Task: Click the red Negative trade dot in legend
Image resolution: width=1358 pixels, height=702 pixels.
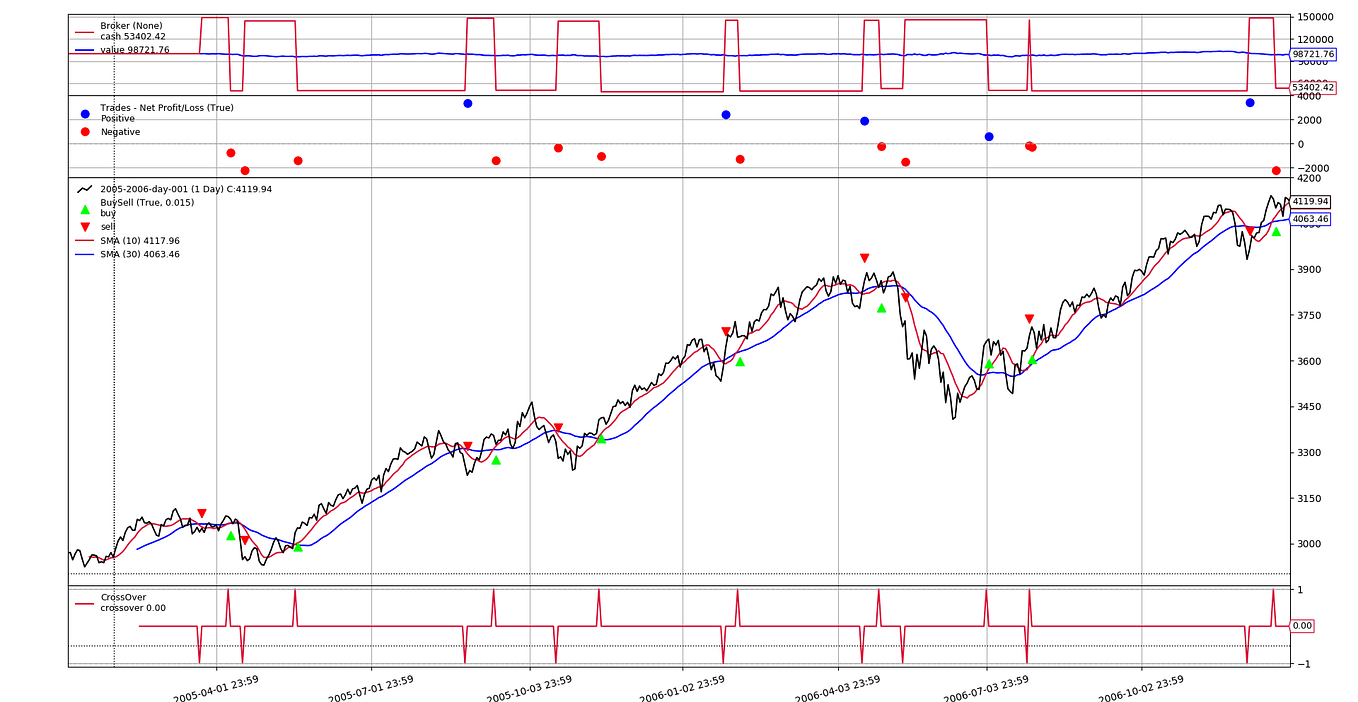Action: click(x=84, y=132)
